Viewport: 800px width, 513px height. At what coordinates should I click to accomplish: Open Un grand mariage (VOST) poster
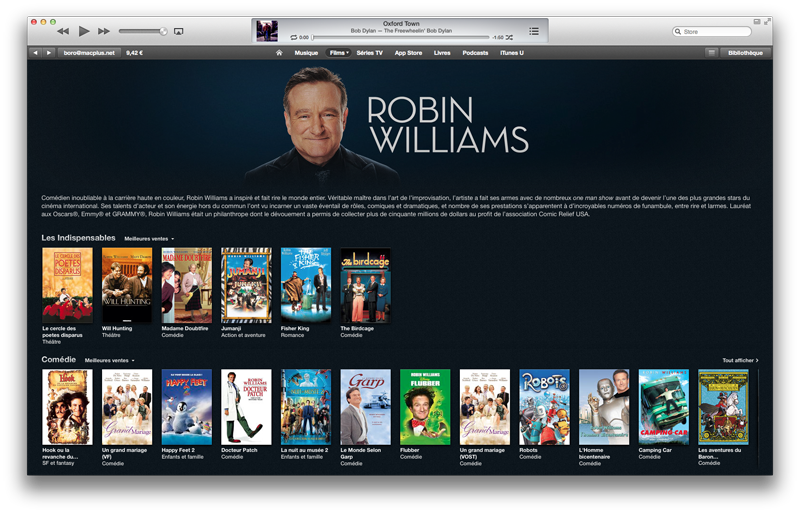pos(485,407)
